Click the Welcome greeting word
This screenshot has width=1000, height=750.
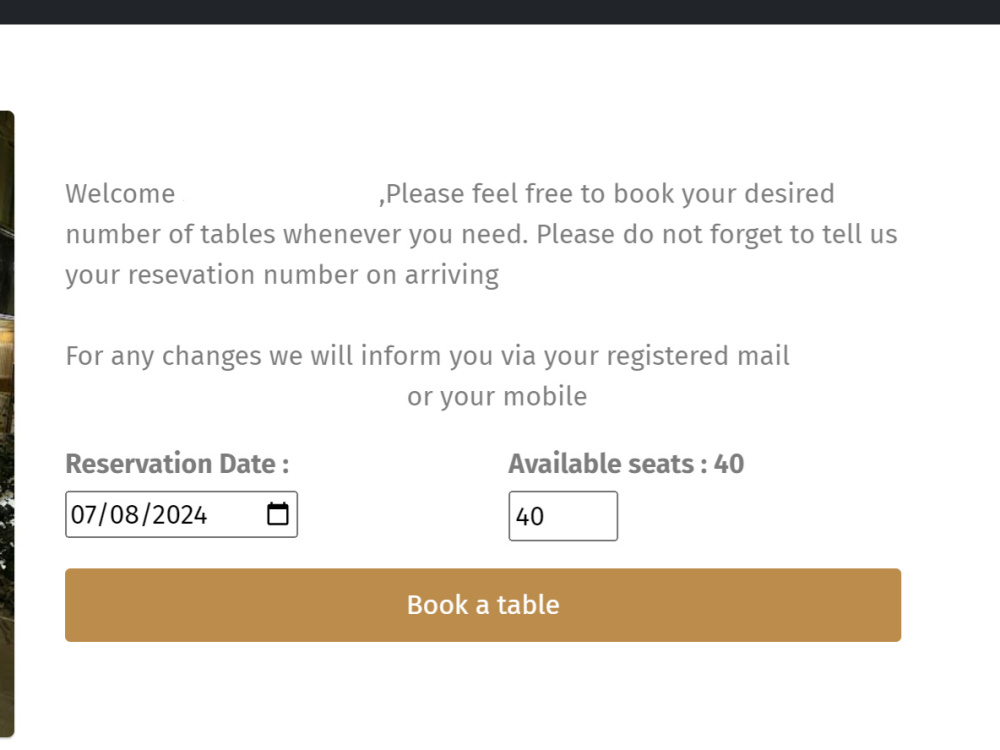coord(120,194)
